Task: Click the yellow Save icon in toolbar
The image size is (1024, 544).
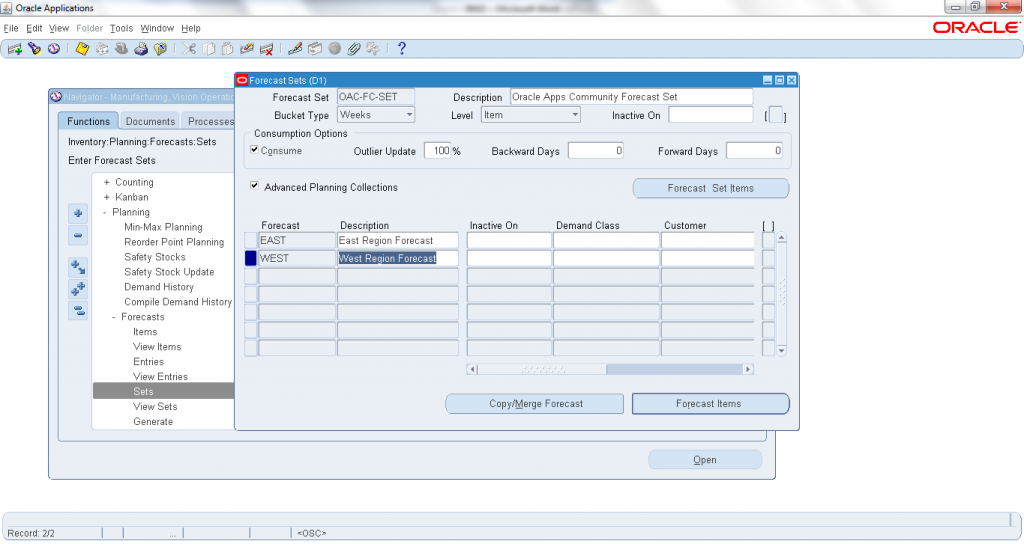Action: [x=83, y=49]
